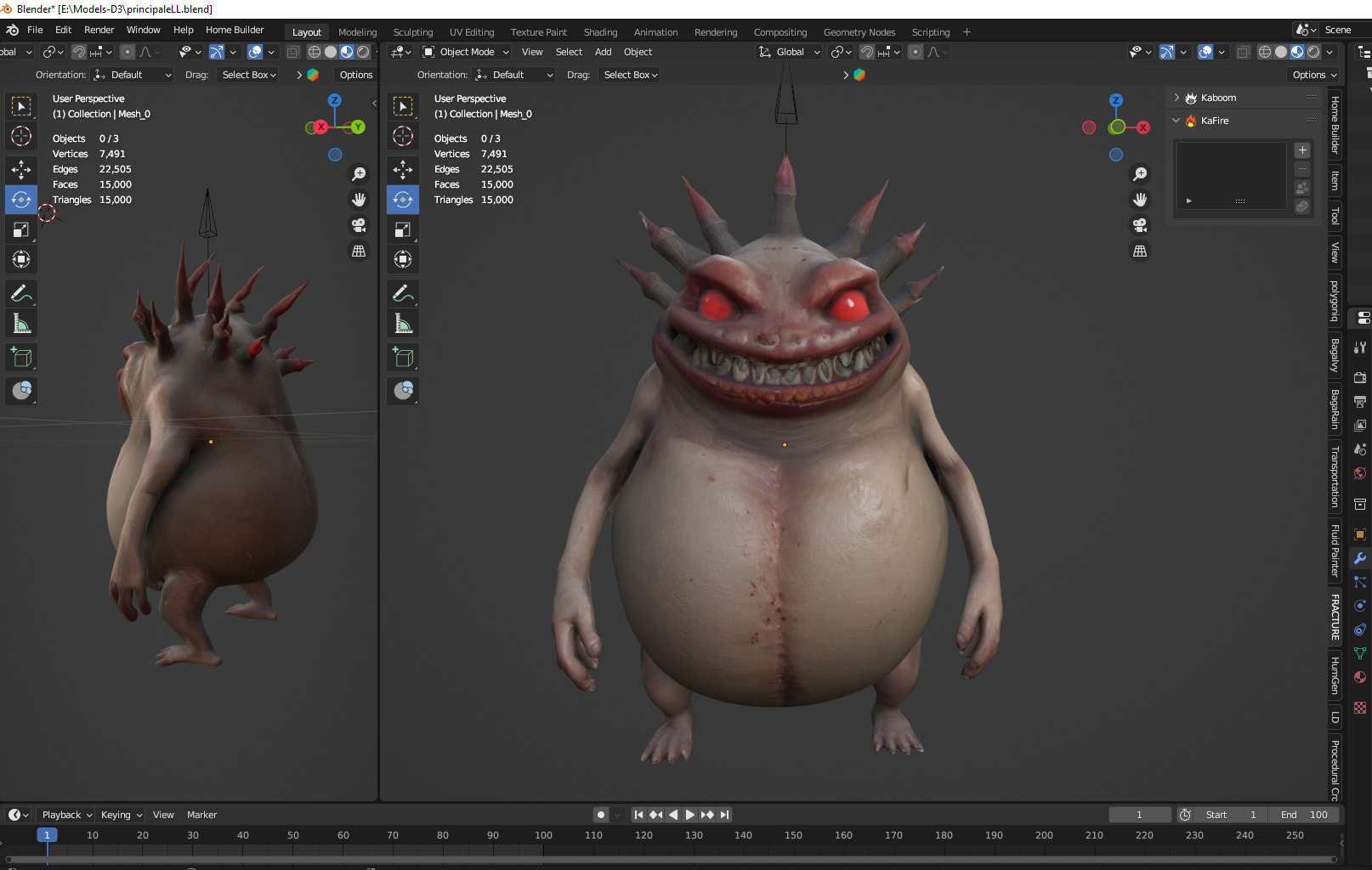Open right viewport Orientation Default dropdown

coord(514,75)
